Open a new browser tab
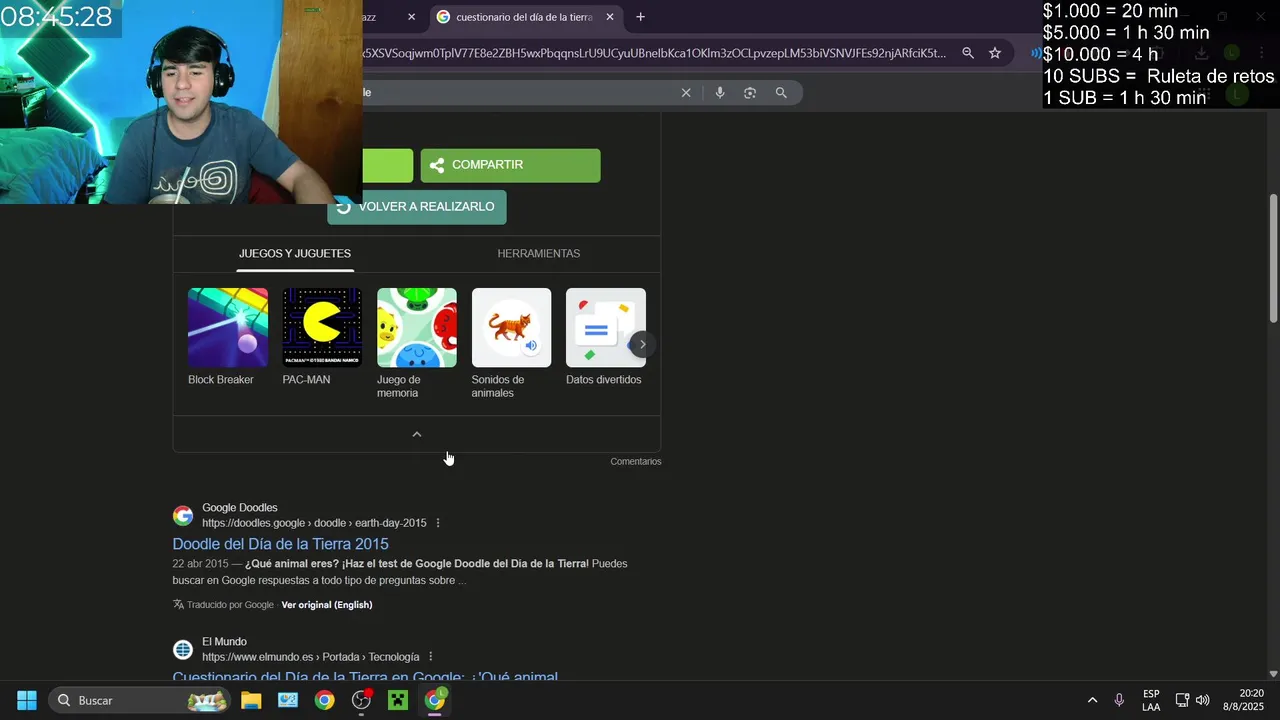The image size is (1280, 720). pyautogui.click(x=641, y=17)
